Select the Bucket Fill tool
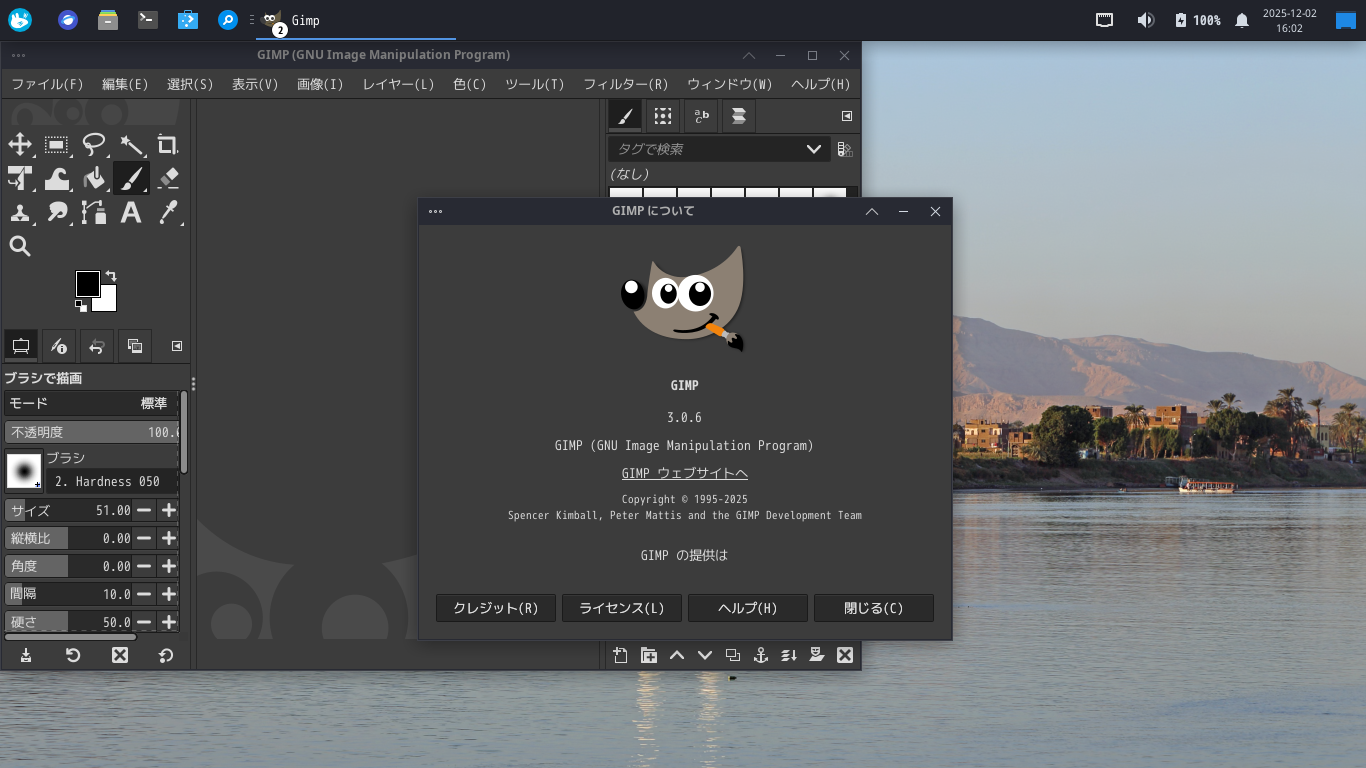1366x768 pixels. point(94,179)
